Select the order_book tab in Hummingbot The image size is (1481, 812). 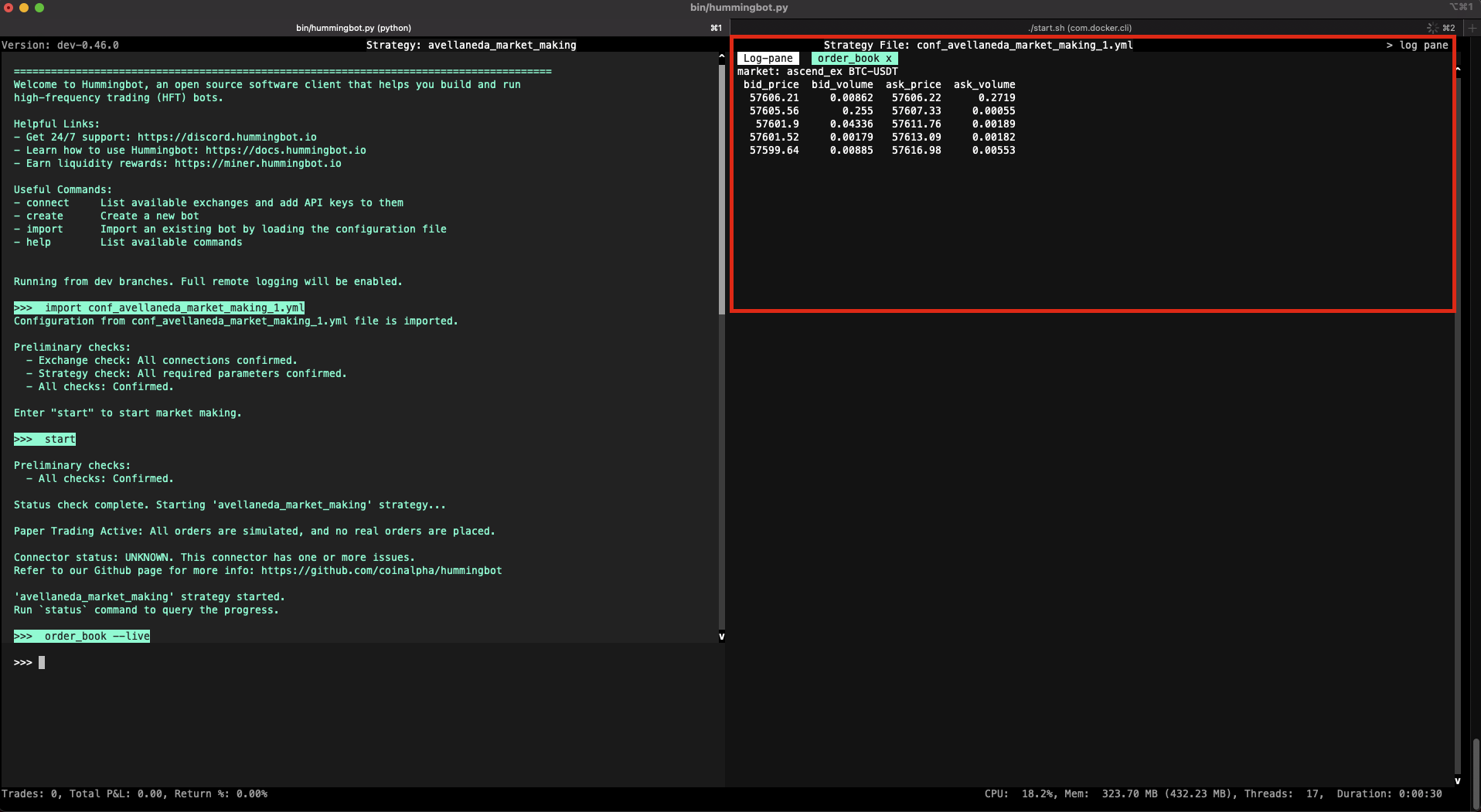[x=847, y=58]
